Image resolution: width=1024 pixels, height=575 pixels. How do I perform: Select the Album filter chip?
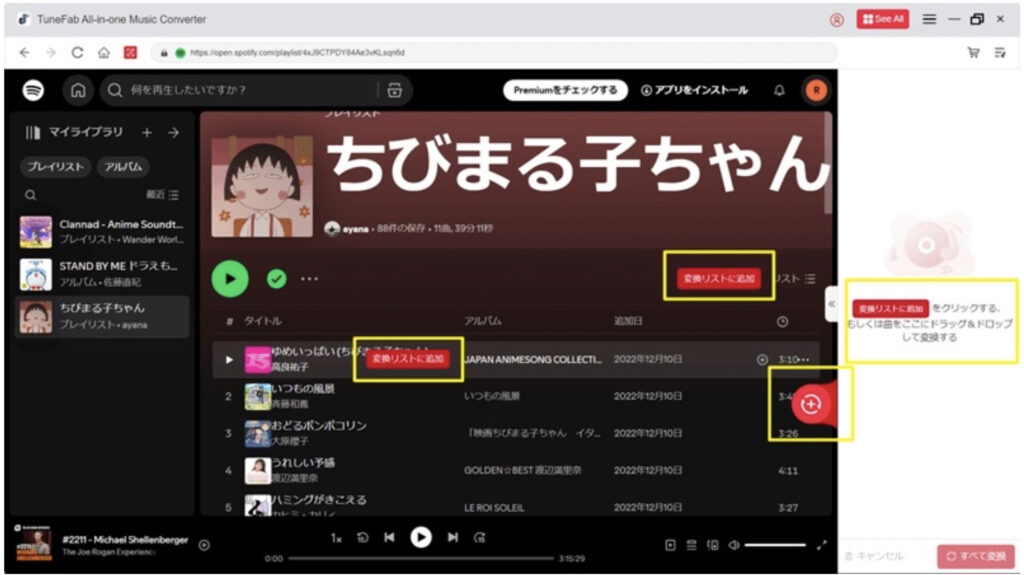tap(123, 167)
